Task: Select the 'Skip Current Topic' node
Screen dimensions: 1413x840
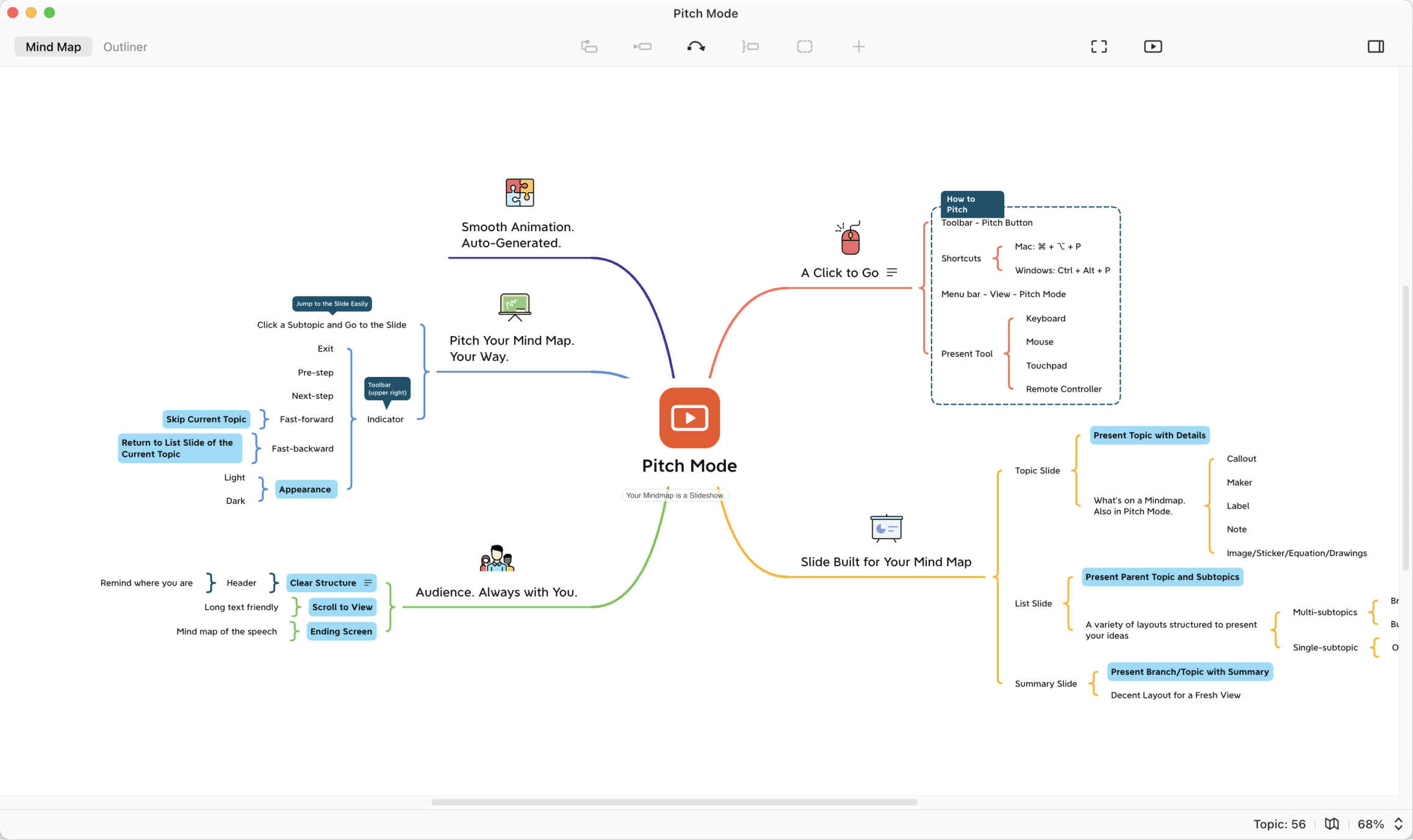Action: click(x=206, y=419)
